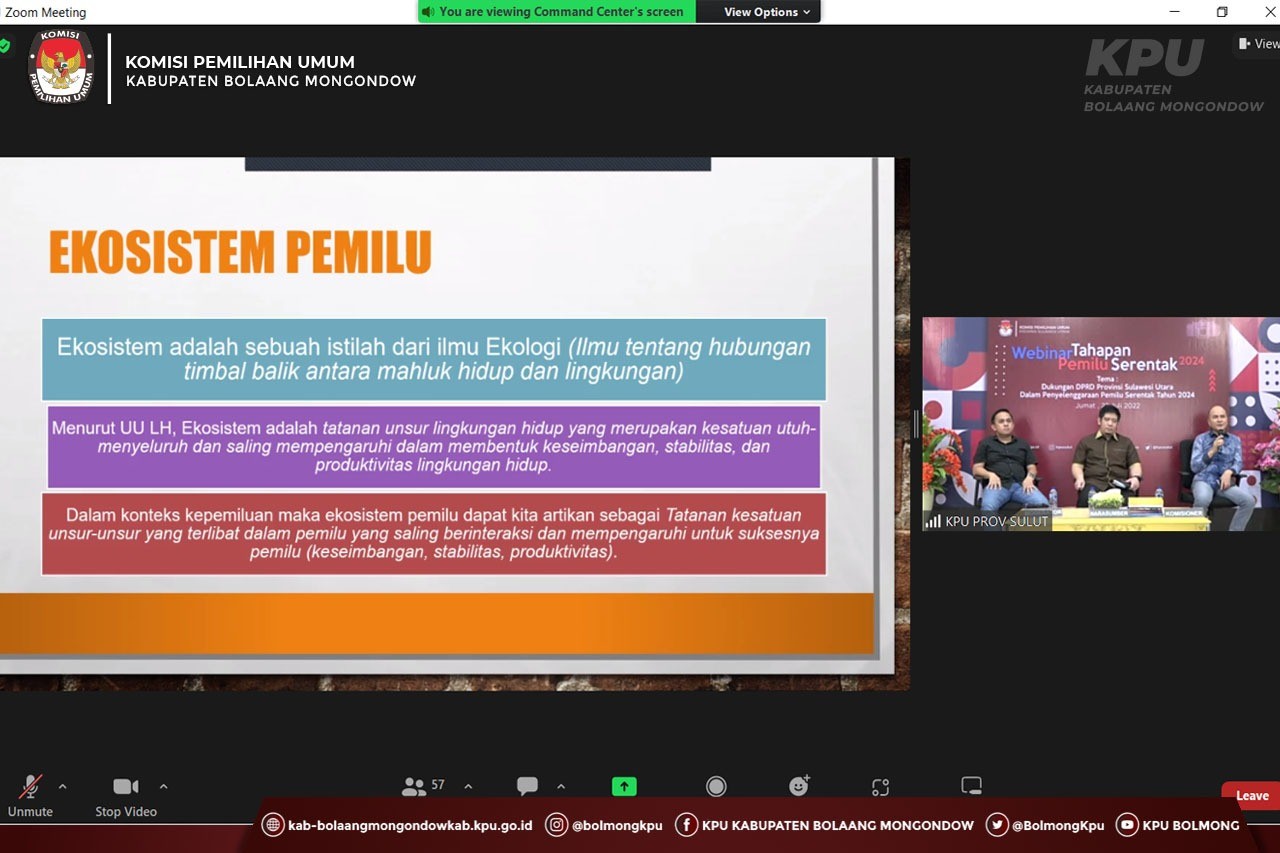Click the green 'You are viewing' screen banner

click(x=556, y=12)
